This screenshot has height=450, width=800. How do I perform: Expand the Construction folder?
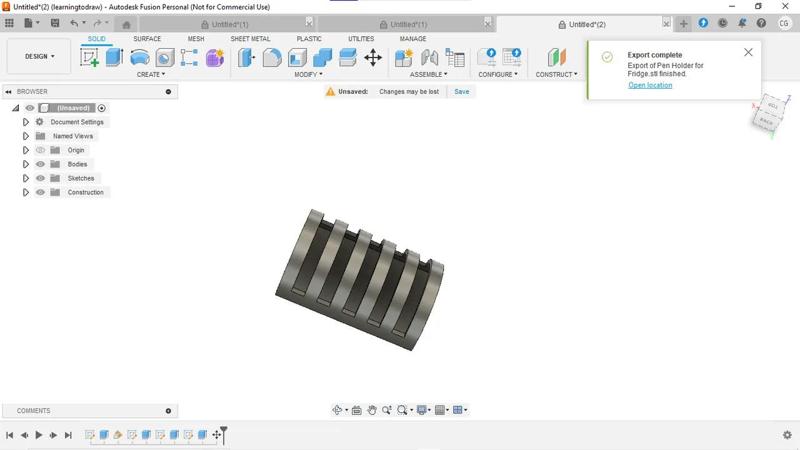point(26,192)
